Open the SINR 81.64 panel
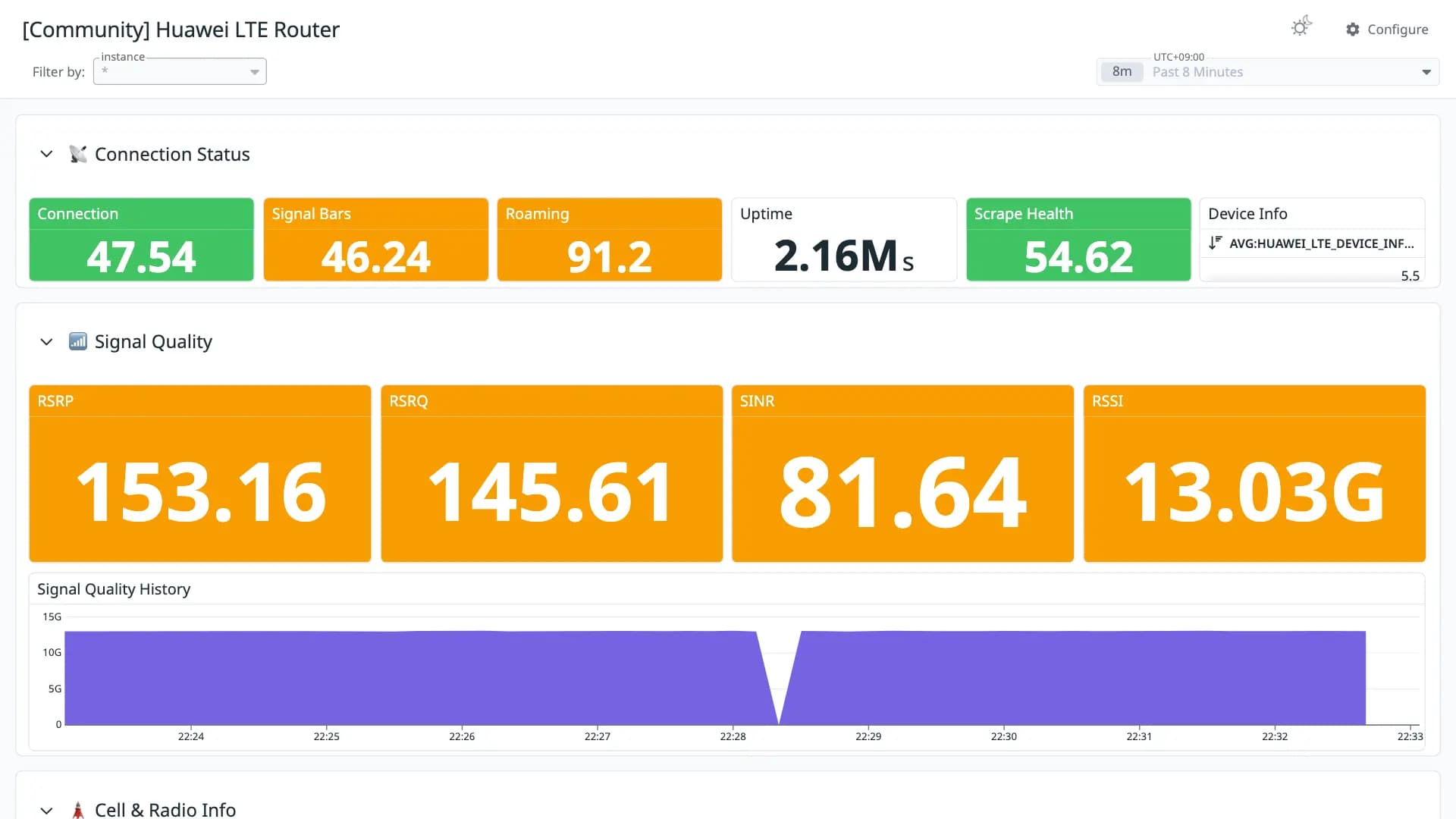 (903, 474)
